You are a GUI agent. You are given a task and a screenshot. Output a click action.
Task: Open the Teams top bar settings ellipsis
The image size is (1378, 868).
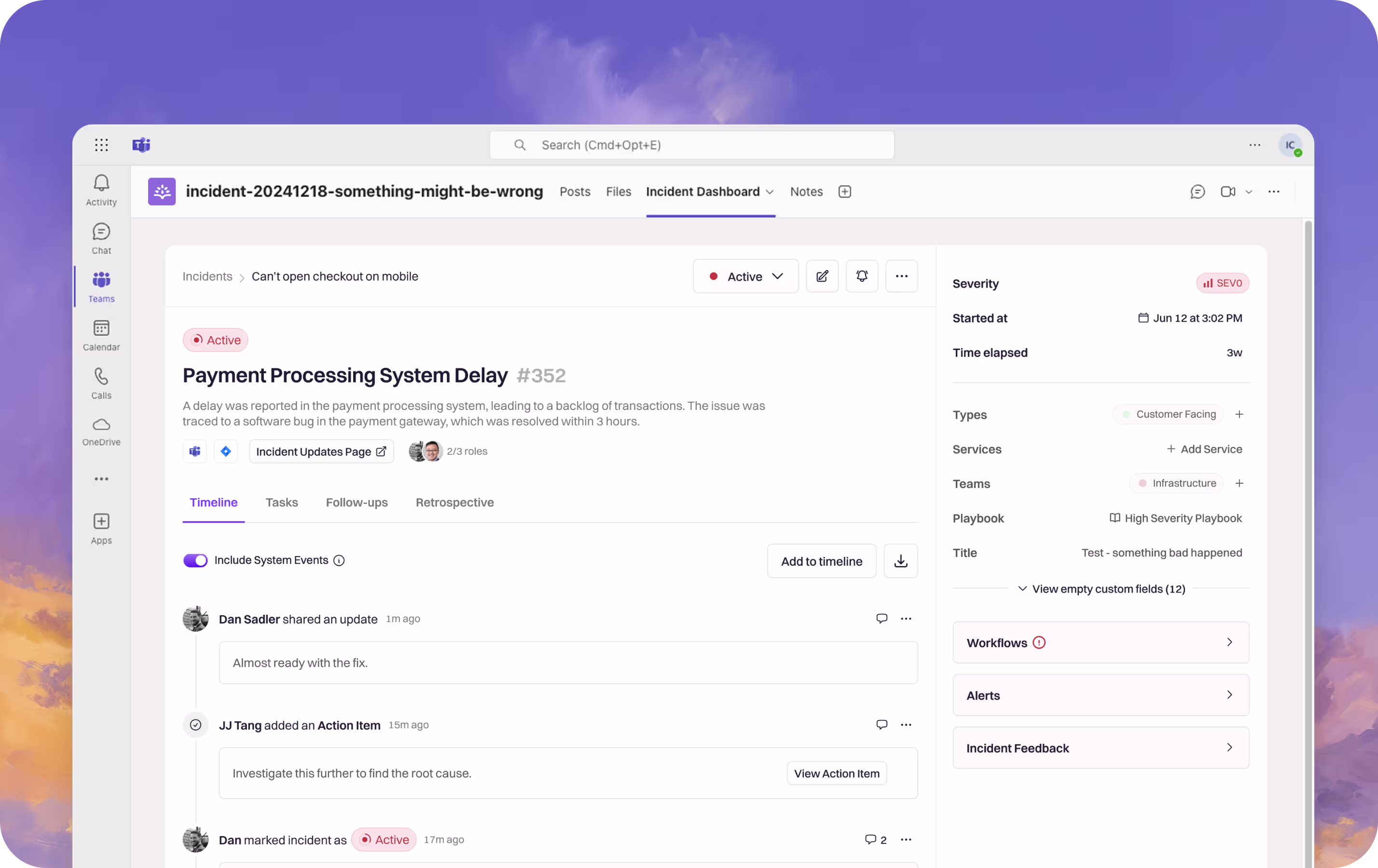1255,145
